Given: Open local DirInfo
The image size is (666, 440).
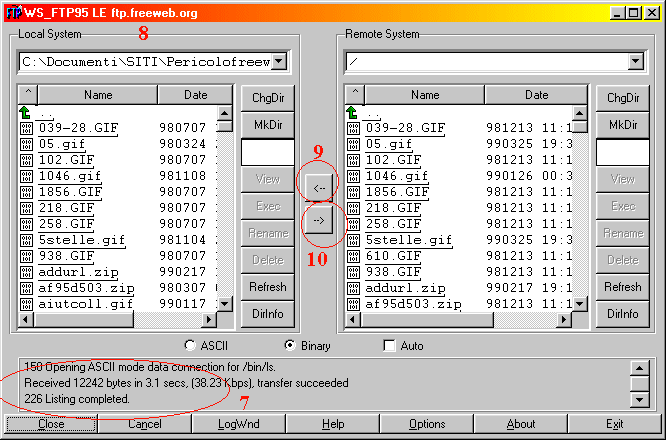Looking at the screenshot, I should (268, 314).
